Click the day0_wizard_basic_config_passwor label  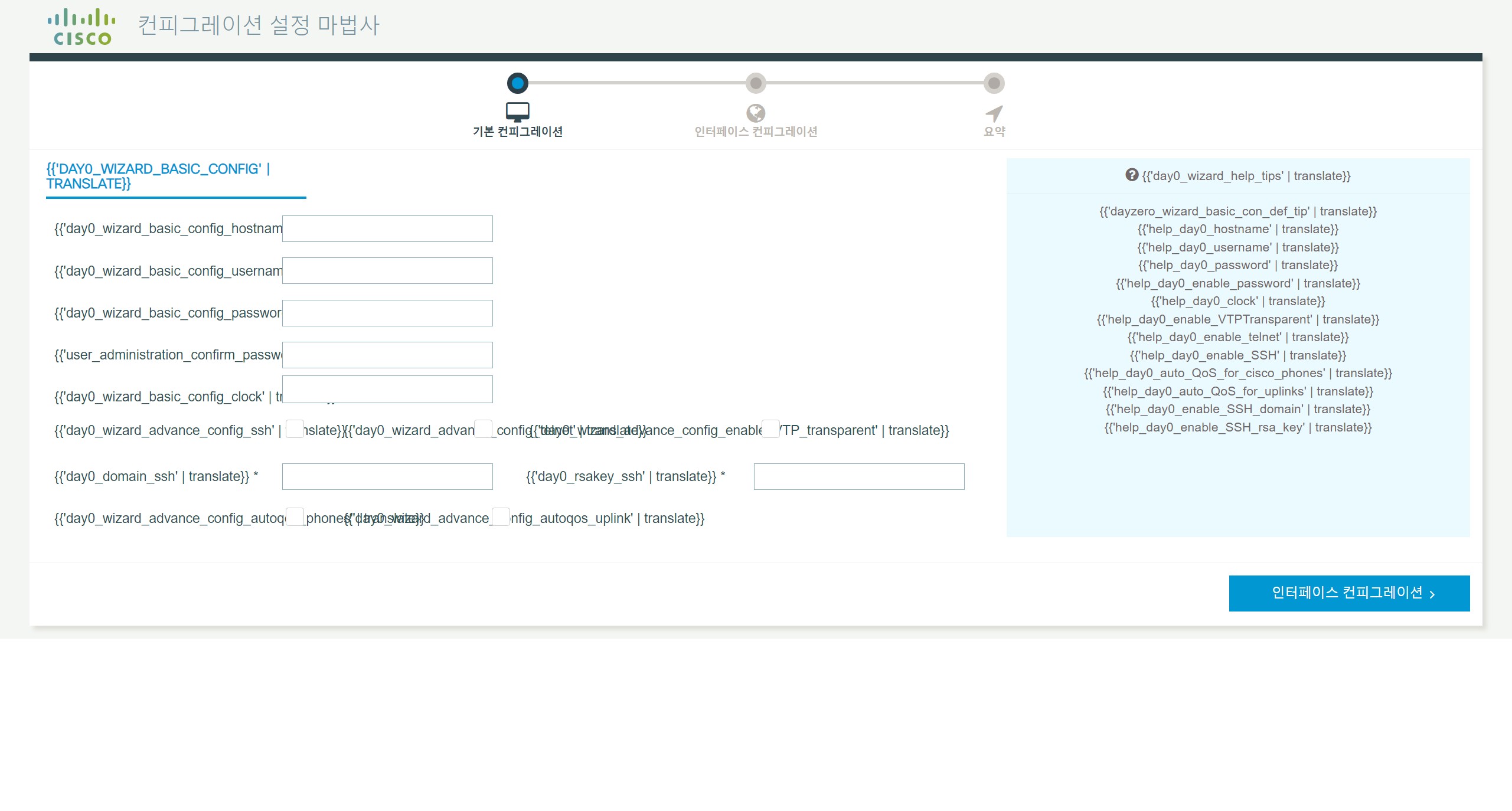pos(168,313)
